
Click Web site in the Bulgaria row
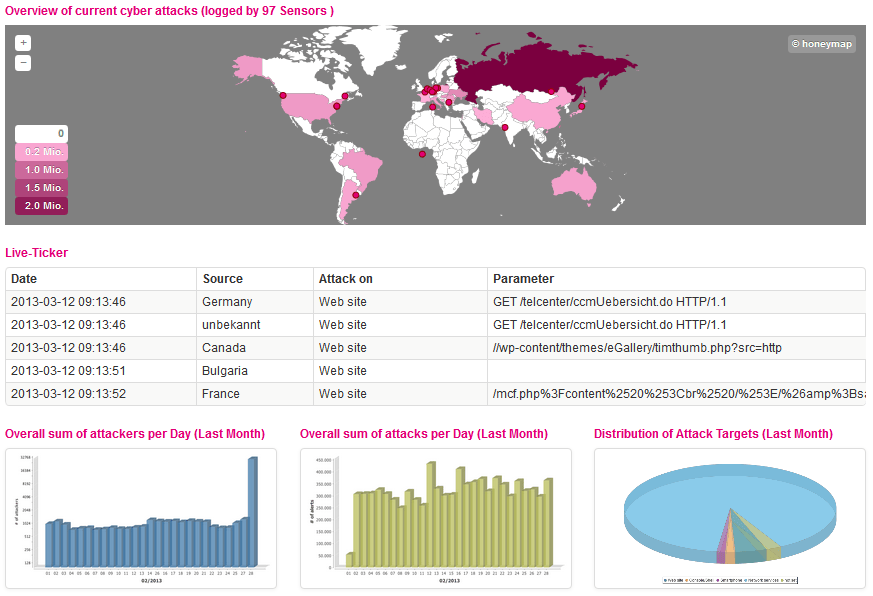click(400, 371)
